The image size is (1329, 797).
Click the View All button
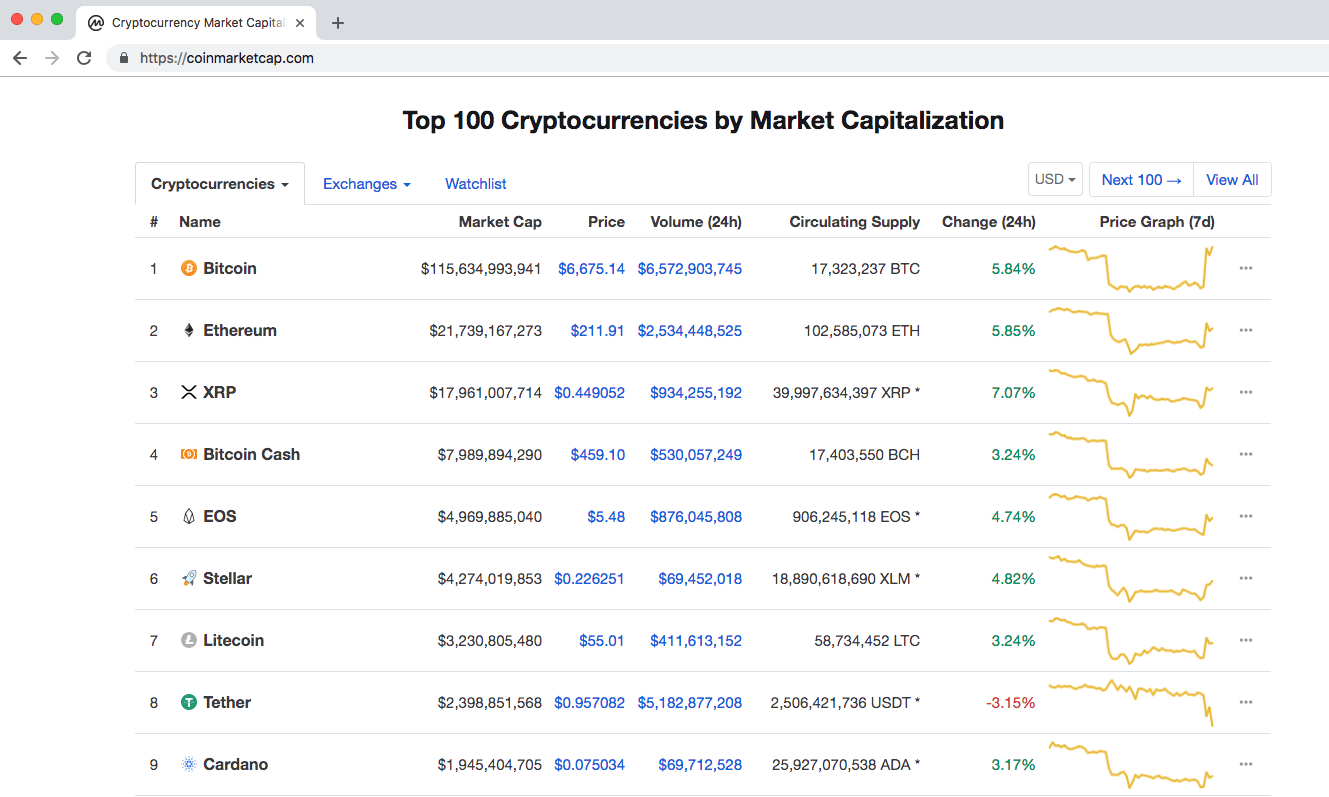tap(1232, 180)
